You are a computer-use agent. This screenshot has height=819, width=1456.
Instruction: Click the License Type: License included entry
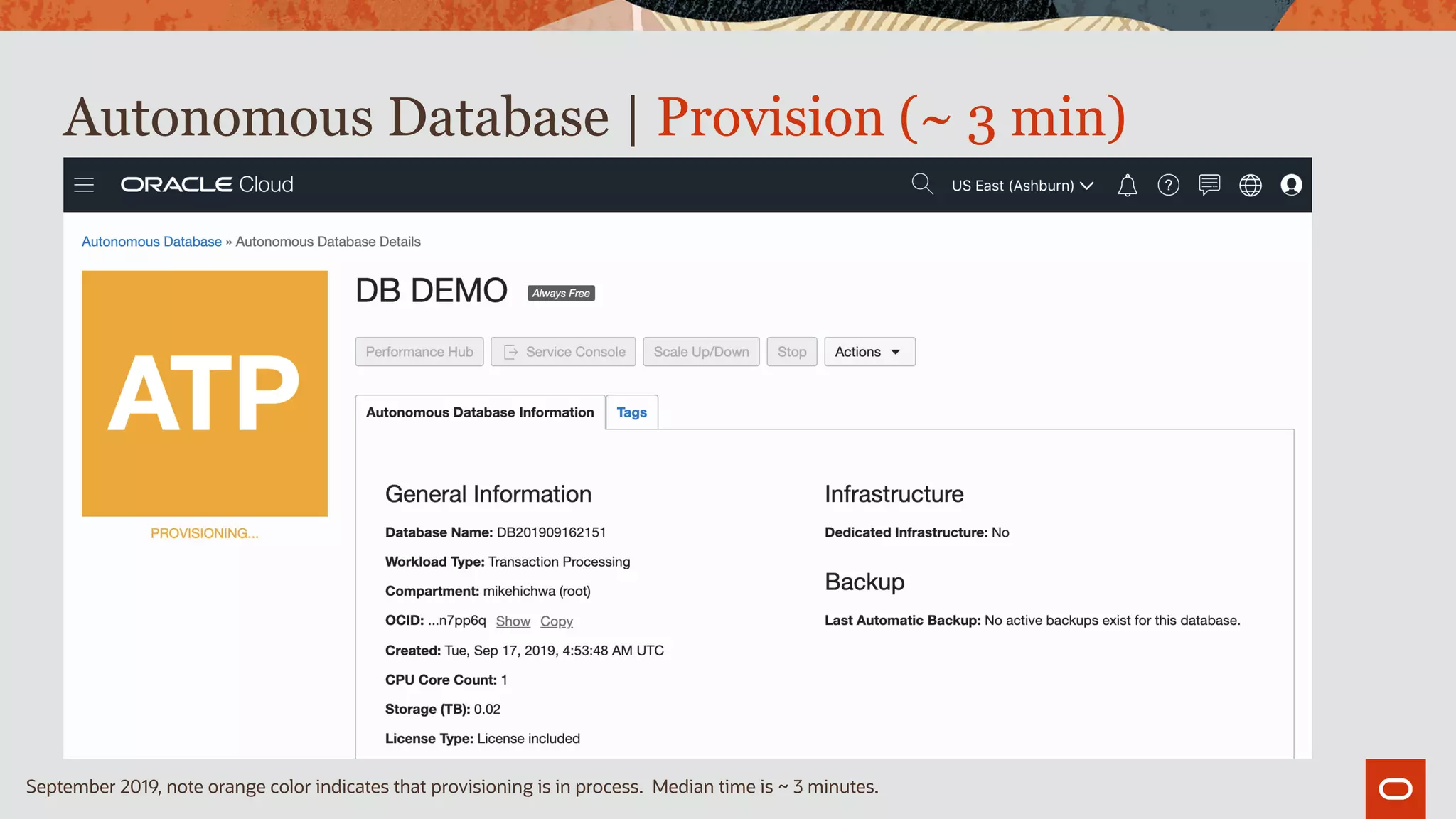click(483, 739)
